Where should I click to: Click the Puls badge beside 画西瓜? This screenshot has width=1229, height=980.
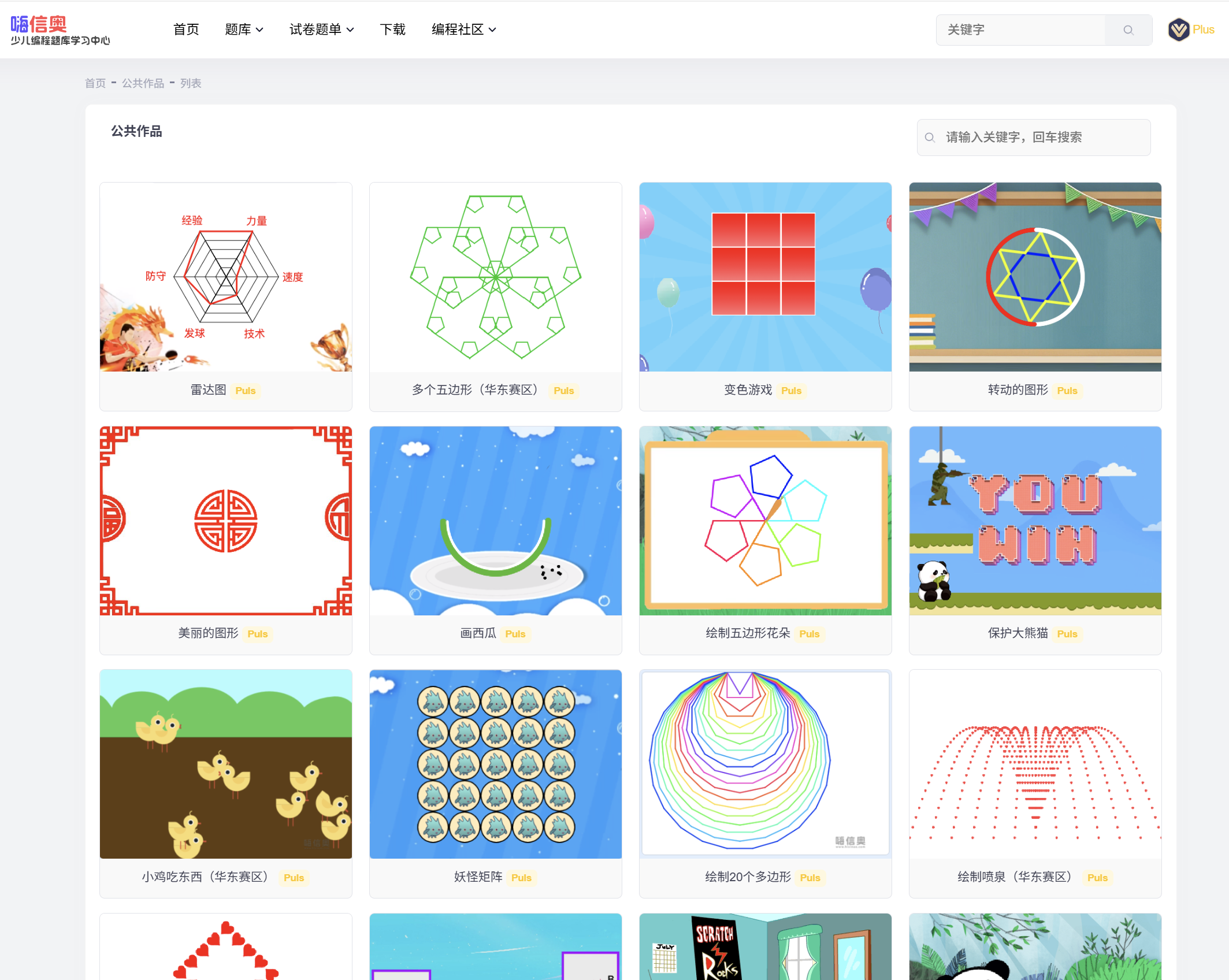point(515,634)
